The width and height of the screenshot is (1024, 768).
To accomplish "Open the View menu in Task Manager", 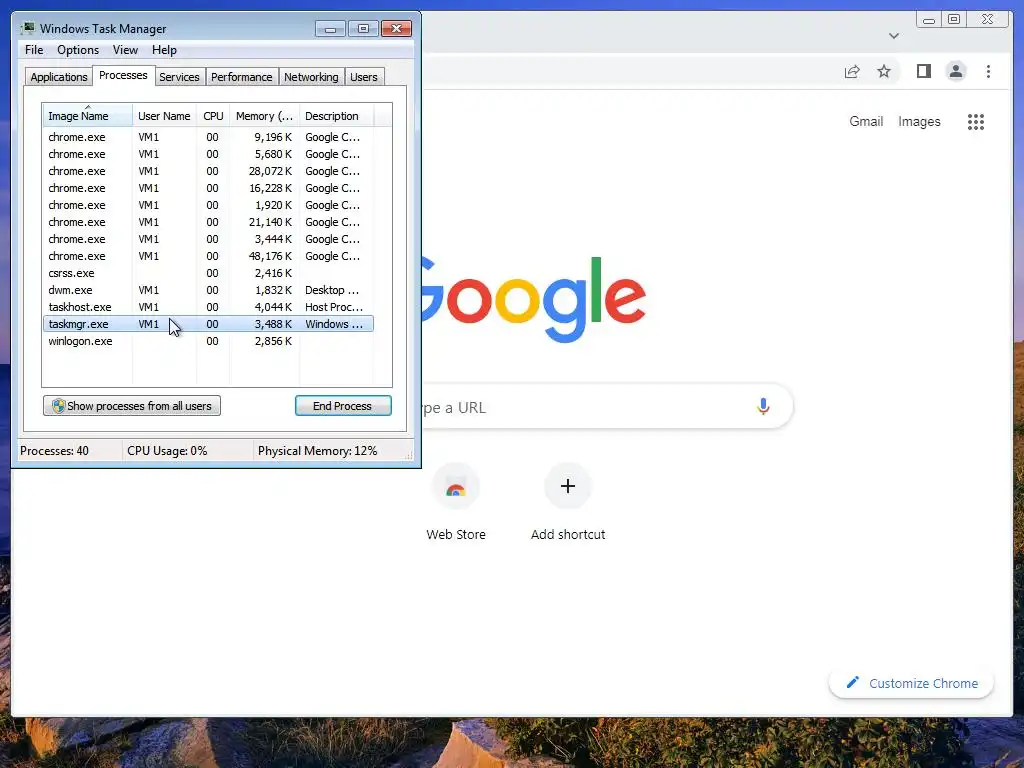I will click(x=125, y=50).
